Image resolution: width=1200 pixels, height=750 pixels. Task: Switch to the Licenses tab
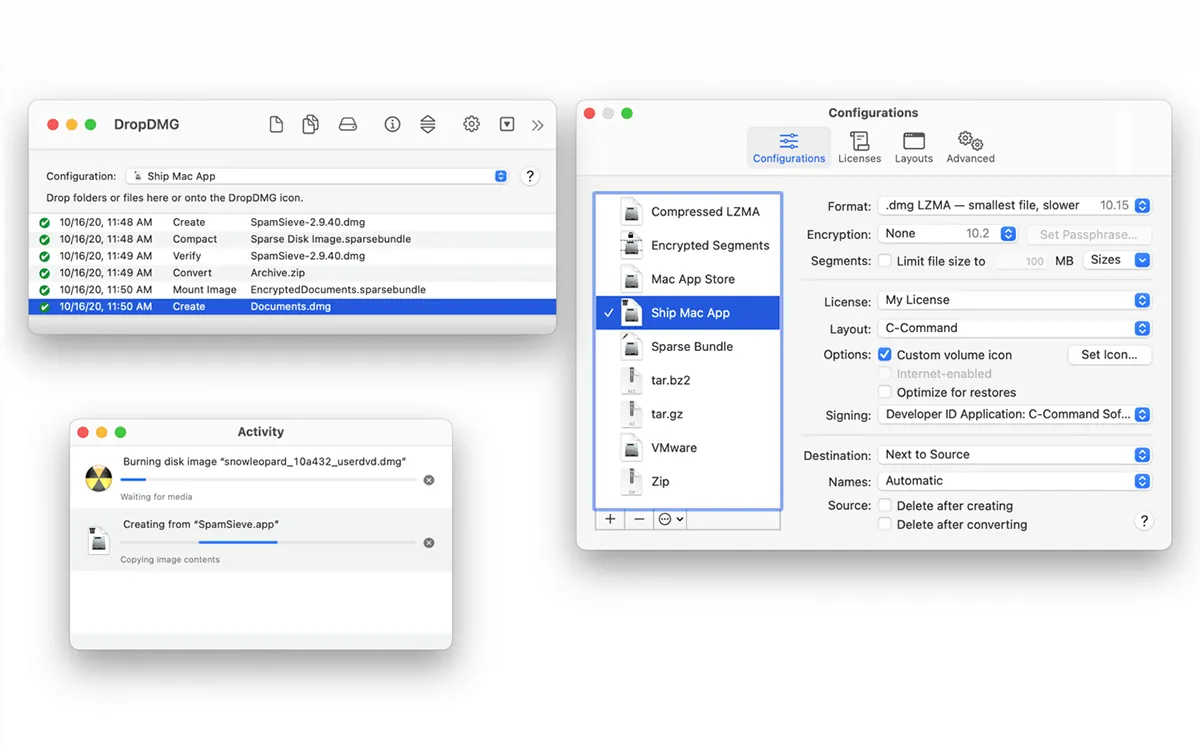coord(859,147)
